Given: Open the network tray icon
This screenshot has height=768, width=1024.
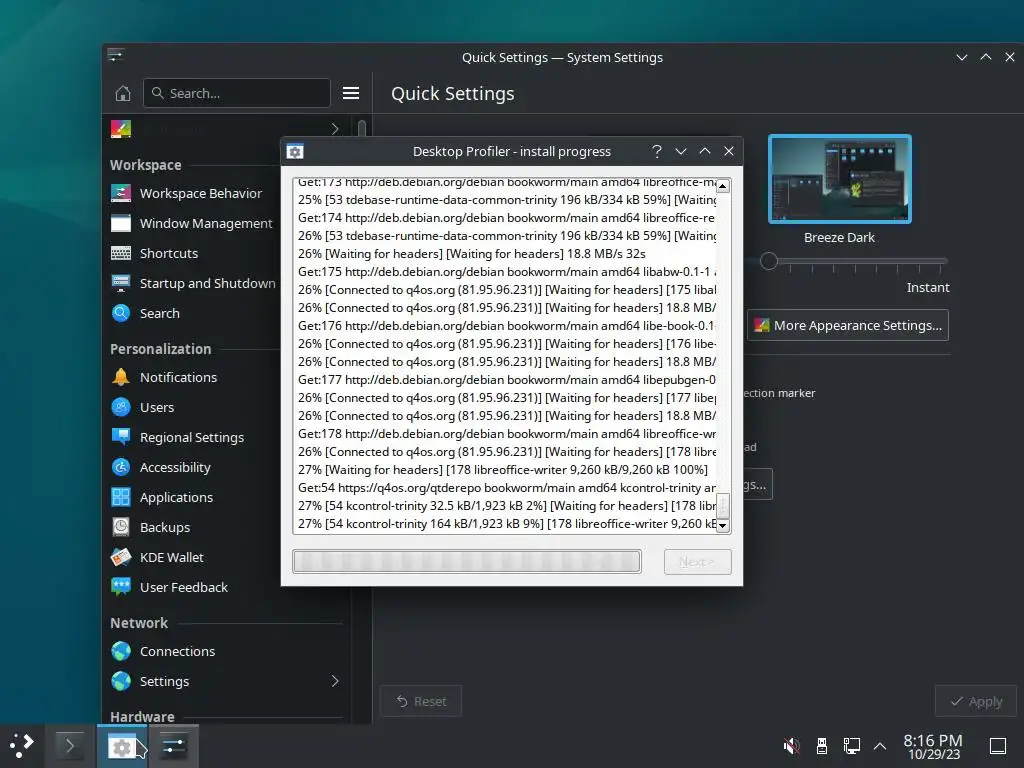Looking at the screenshot, I should click(852, 746).
